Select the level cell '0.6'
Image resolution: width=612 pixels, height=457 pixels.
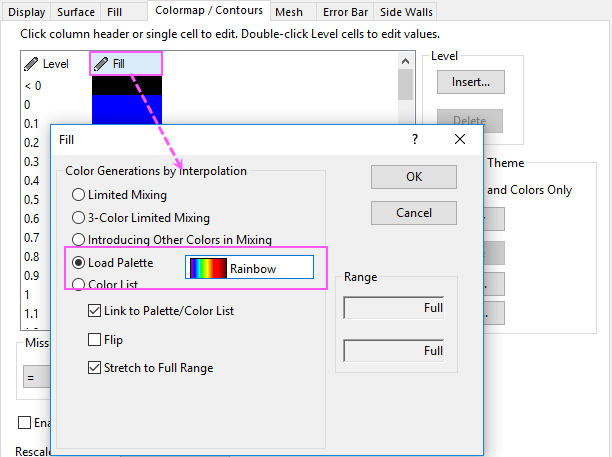(x=31, y=219)
